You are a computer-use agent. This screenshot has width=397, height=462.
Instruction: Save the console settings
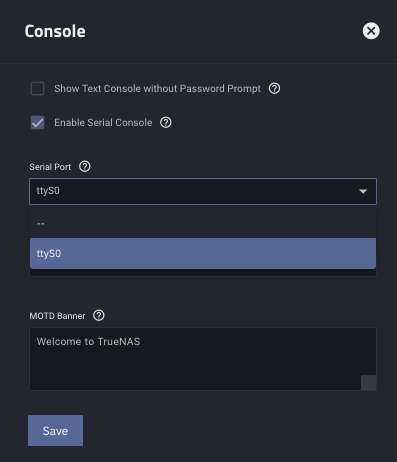click(x=55, y=430)
